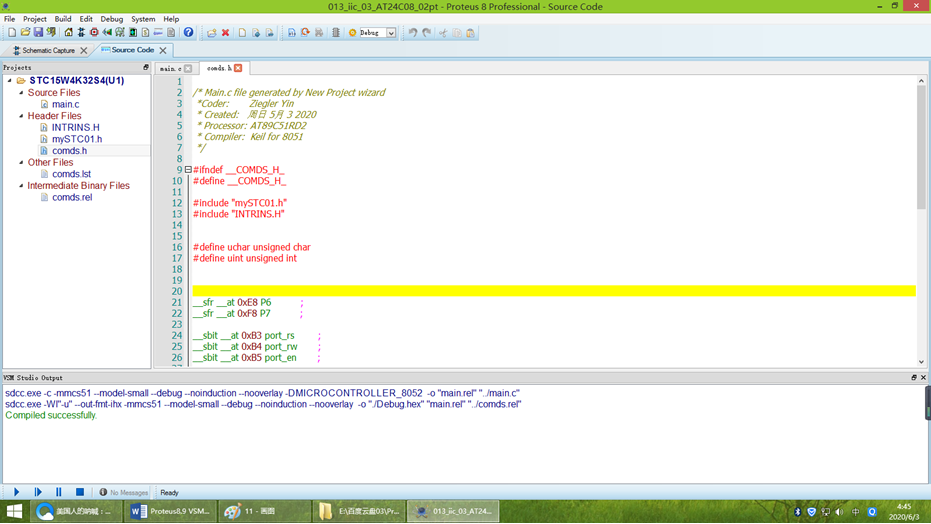The height and width of the screenshot is (524, 931).
Task: Paste from clipboard toolbar icon
Action: (471, 33)
